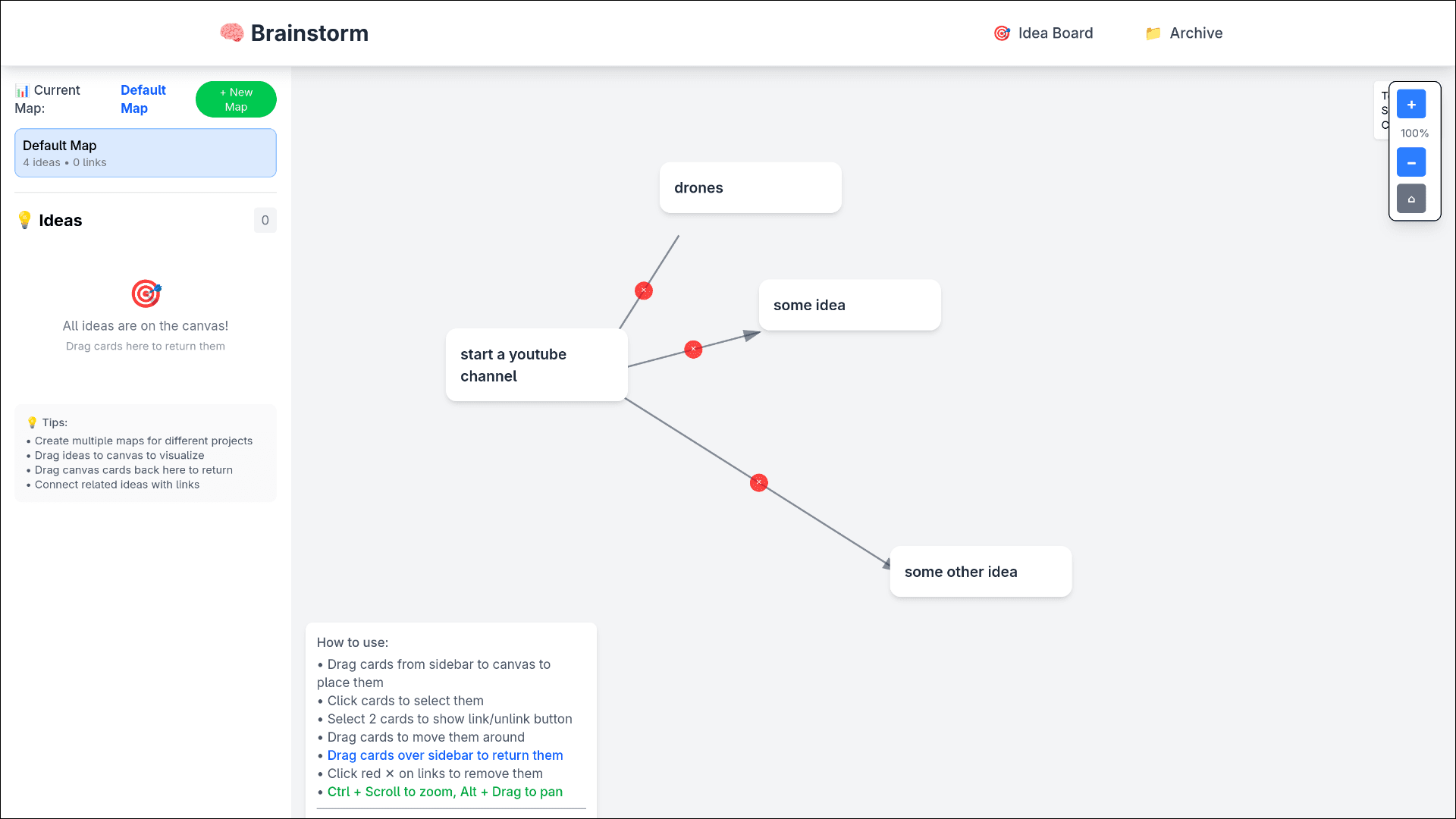Remove the link between youtube channel and some idea
1456x819 pixels.
tap(693, 349)
